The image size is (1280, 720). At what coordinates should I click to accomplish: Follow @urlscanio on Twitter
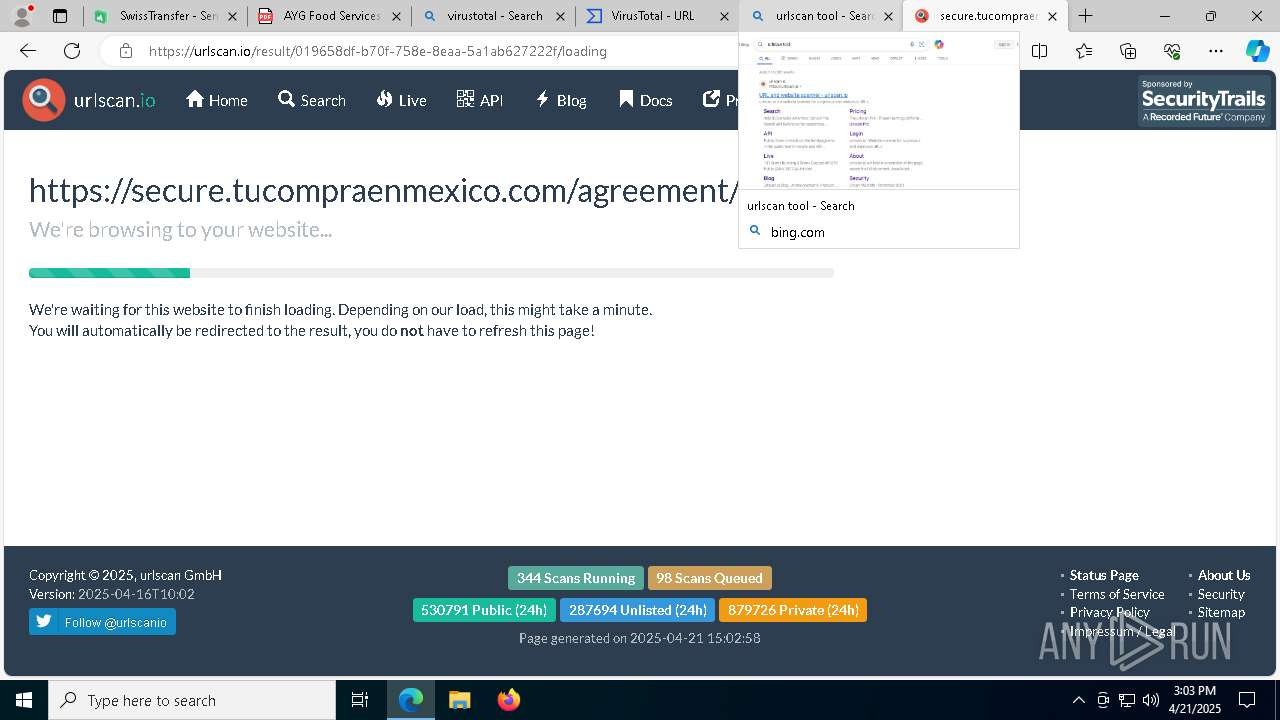coord(102,622)
